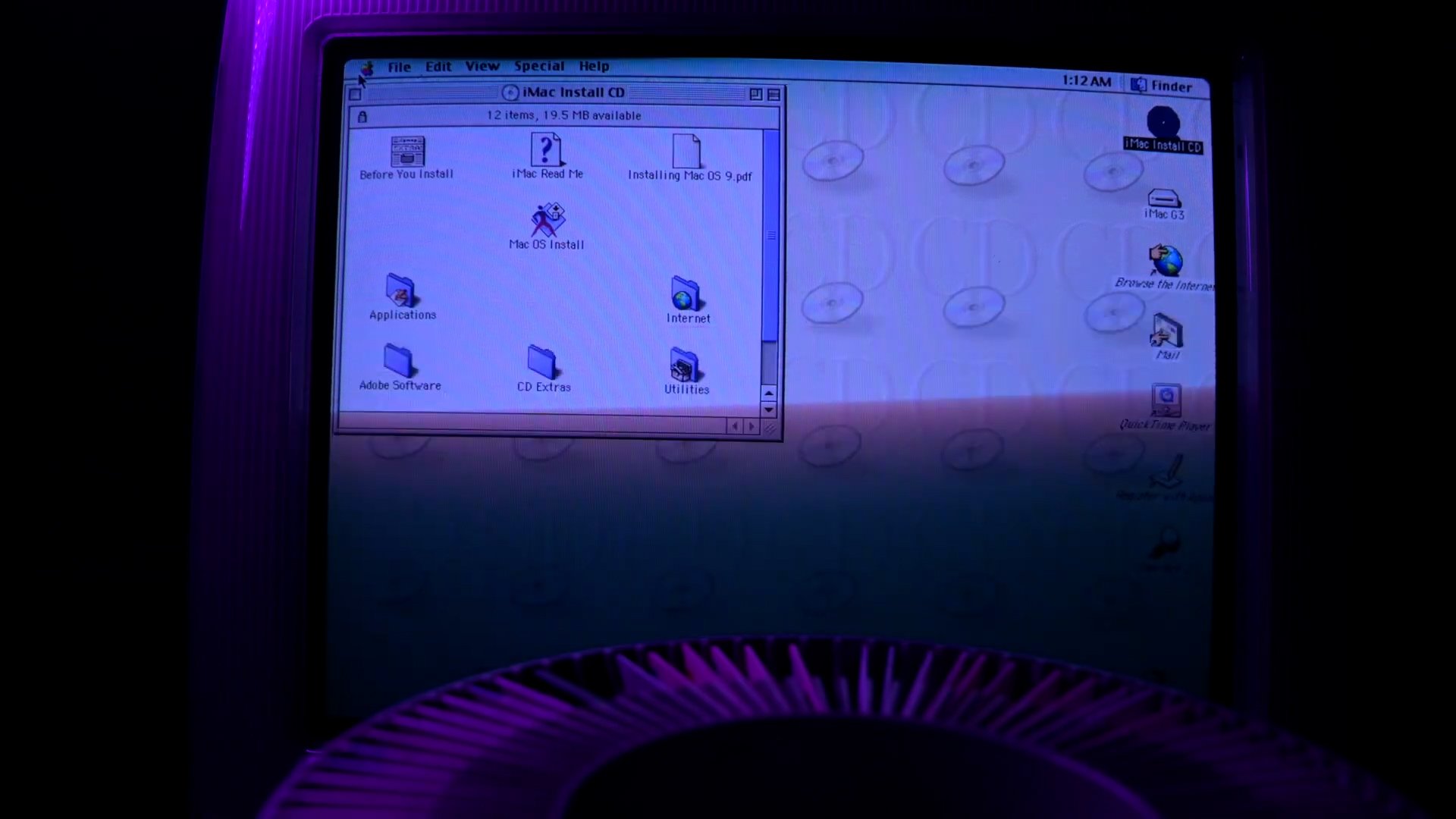Viewport: 1456px width, 819px height.
Task: Select the Before You Install icon
Action: pos(407,158)
